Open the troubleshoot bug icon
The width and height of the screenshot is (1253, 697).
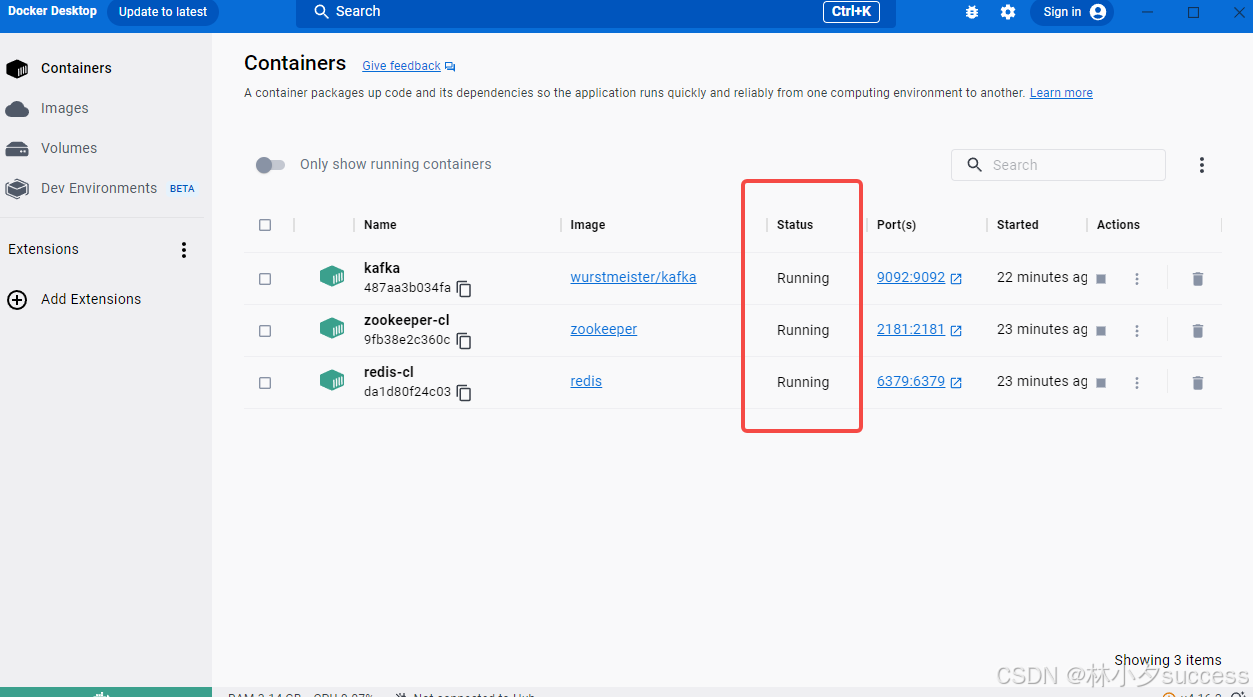[971, 12]
